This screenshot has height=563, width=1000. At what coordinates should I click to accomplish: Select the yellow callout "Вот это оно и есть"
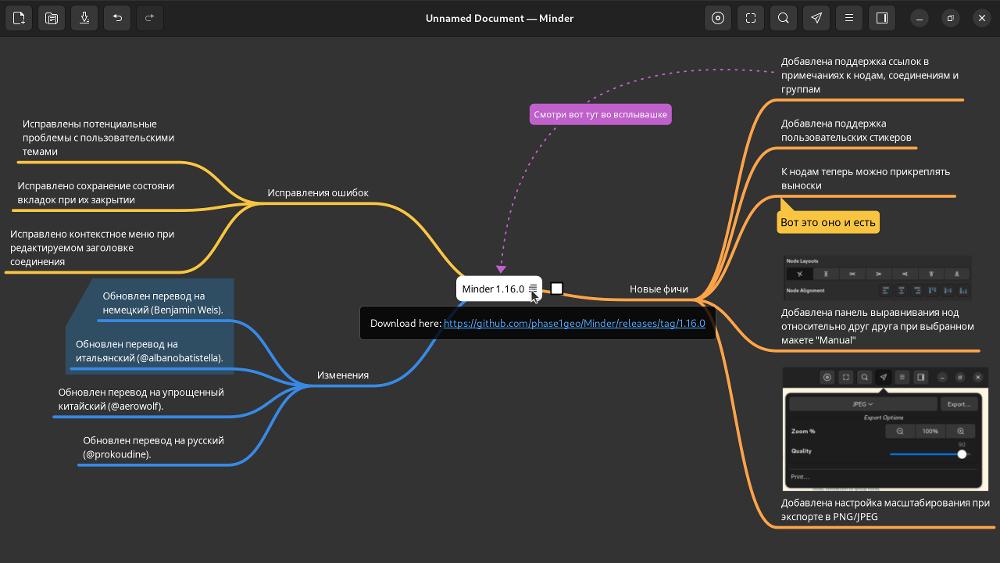click(x=828, y=222)
